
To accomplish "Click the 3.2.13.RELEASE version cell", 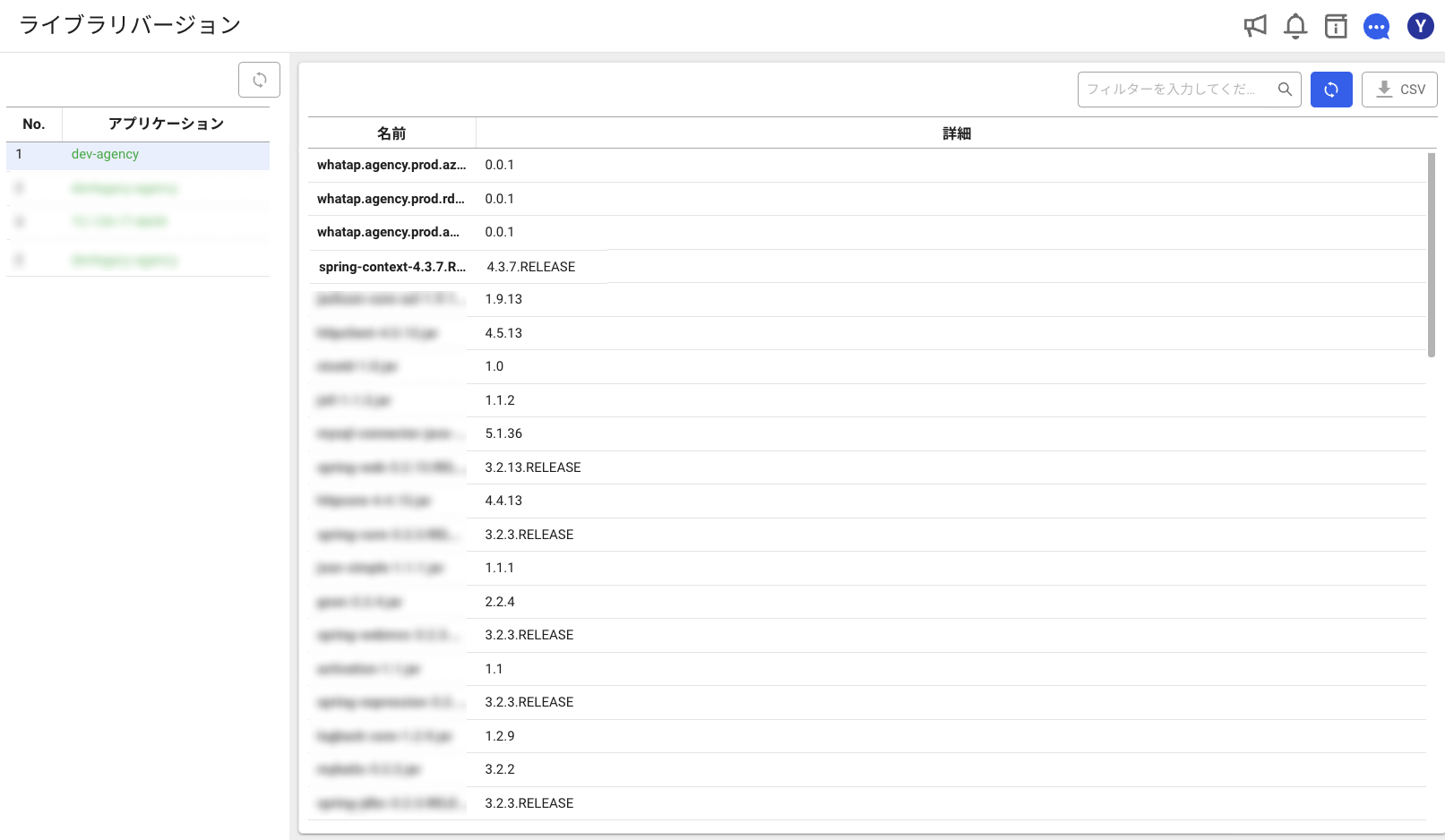I will pos(533,467).
